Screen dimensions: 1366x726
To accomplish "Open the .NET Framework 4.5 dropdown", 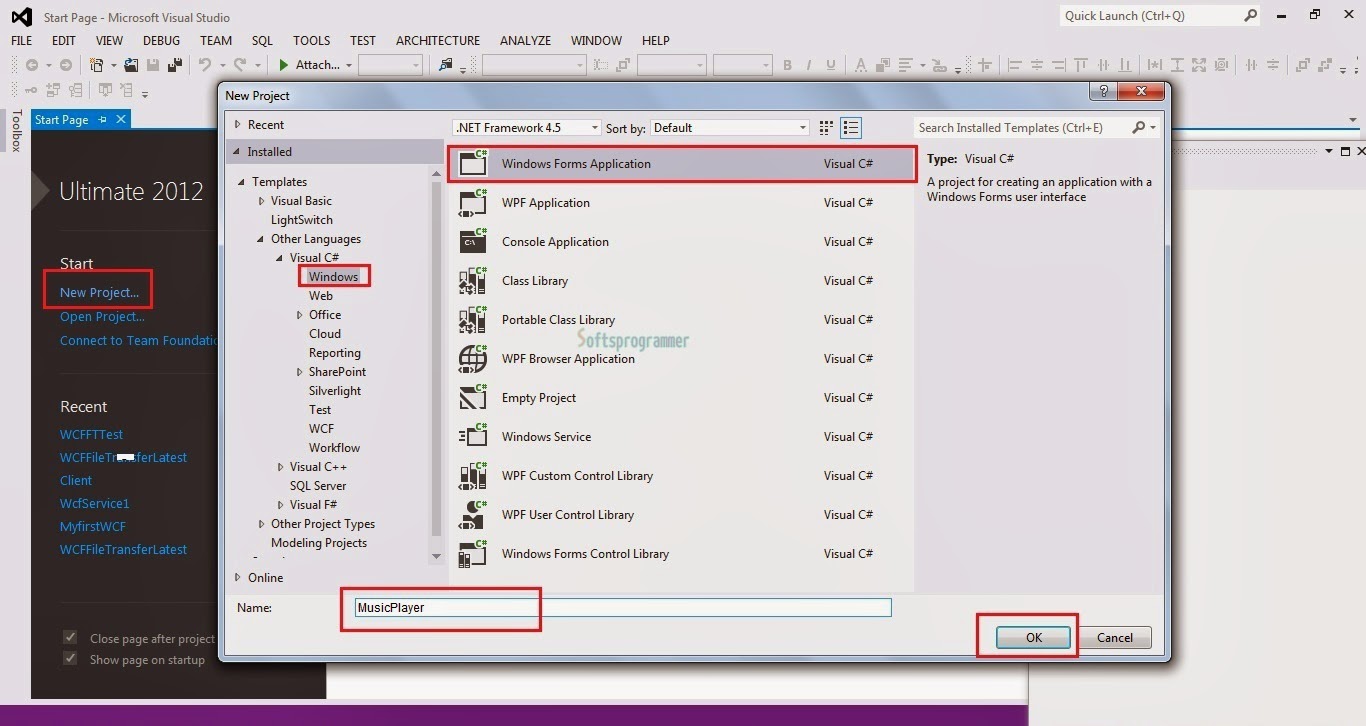I will tap(592, 127).
